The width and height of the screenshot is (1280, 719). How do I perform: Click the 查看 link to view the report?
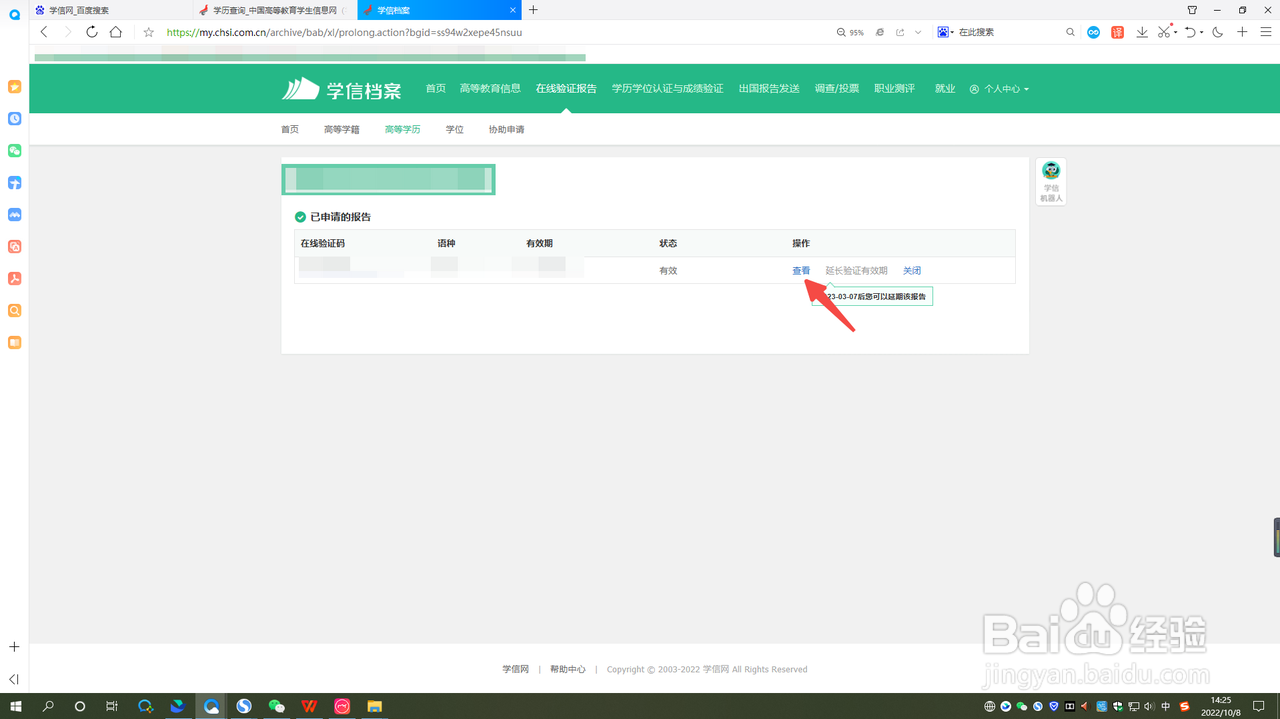(x=801, y=270)
